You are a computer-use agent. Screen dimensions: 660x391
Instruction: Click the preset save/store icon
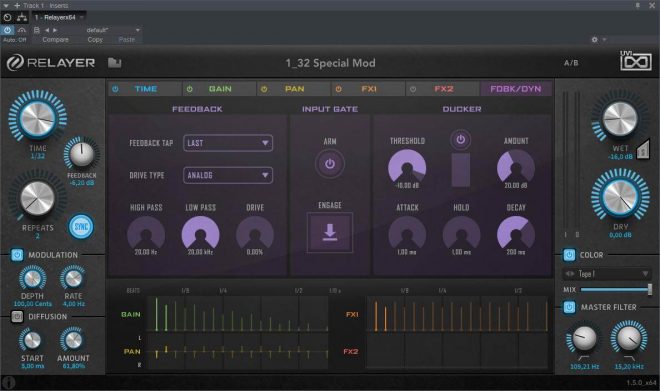coord(37,30)
